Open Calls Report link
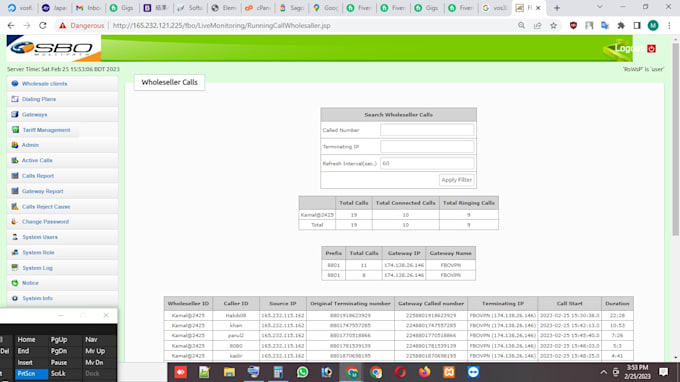The width and height of the screenshot is (680, 382). click(38, 176)
